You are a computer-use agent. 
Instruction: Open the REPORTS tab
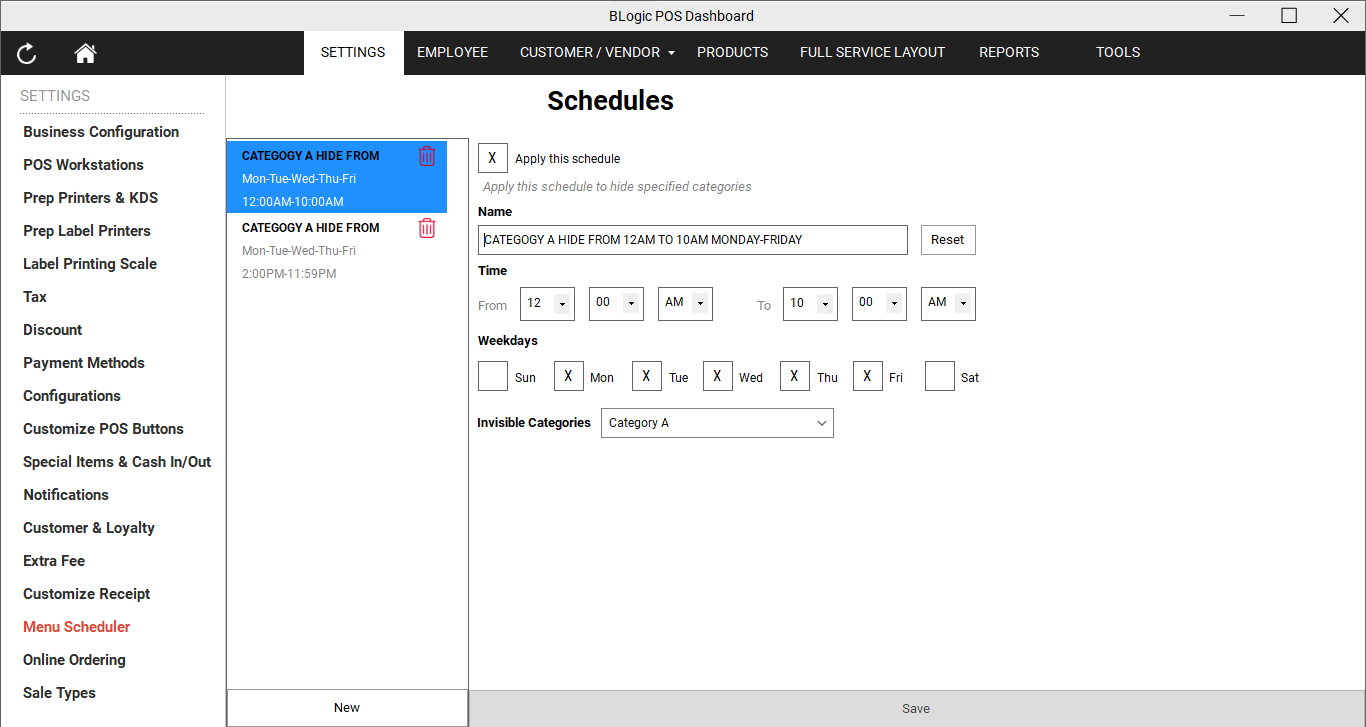[x=1009, y=53]
